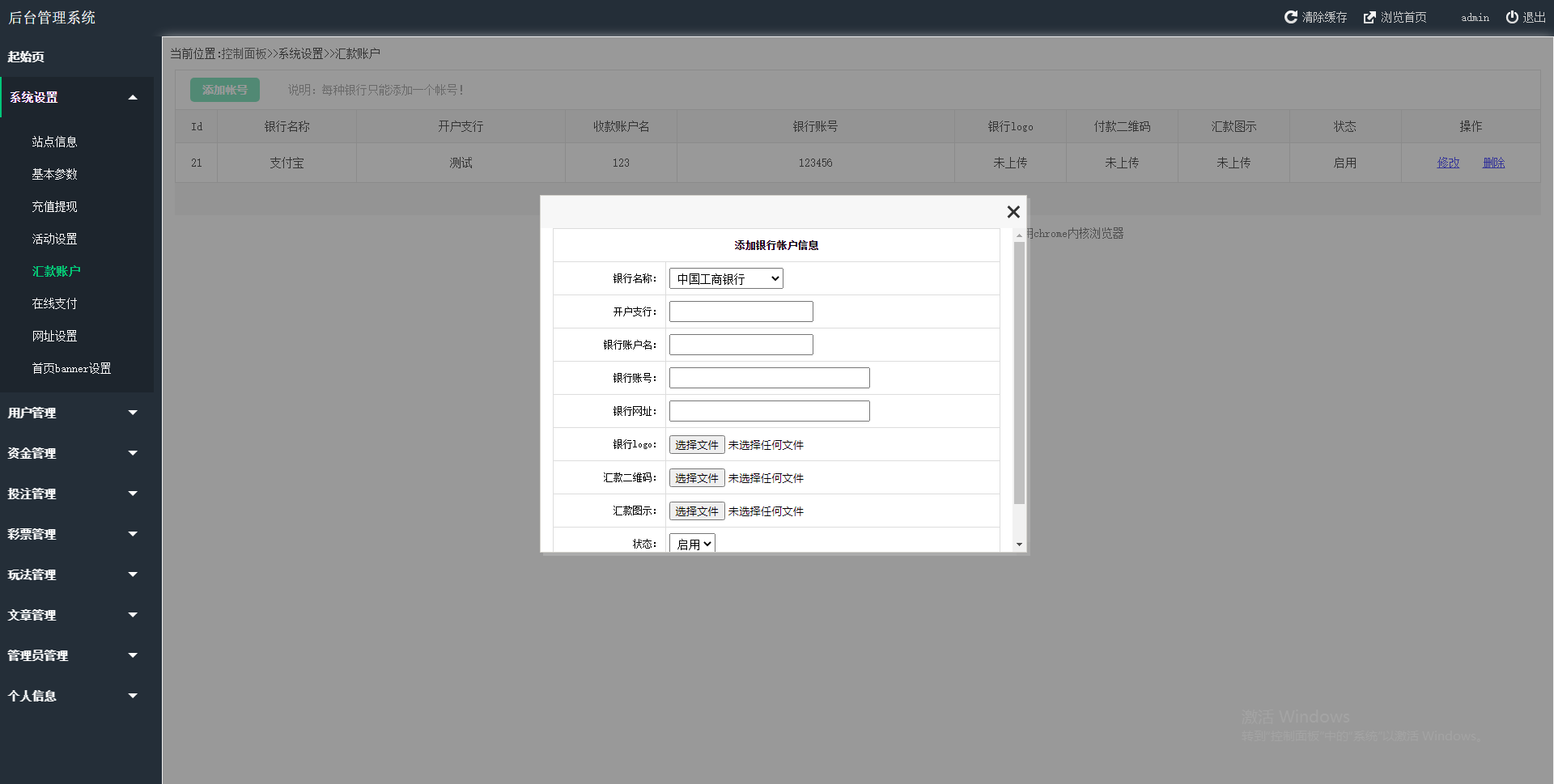This screenshot has width=1554, height=784.
Task: Choose file for 汇款二维码 upload
Action: [696, 478]
